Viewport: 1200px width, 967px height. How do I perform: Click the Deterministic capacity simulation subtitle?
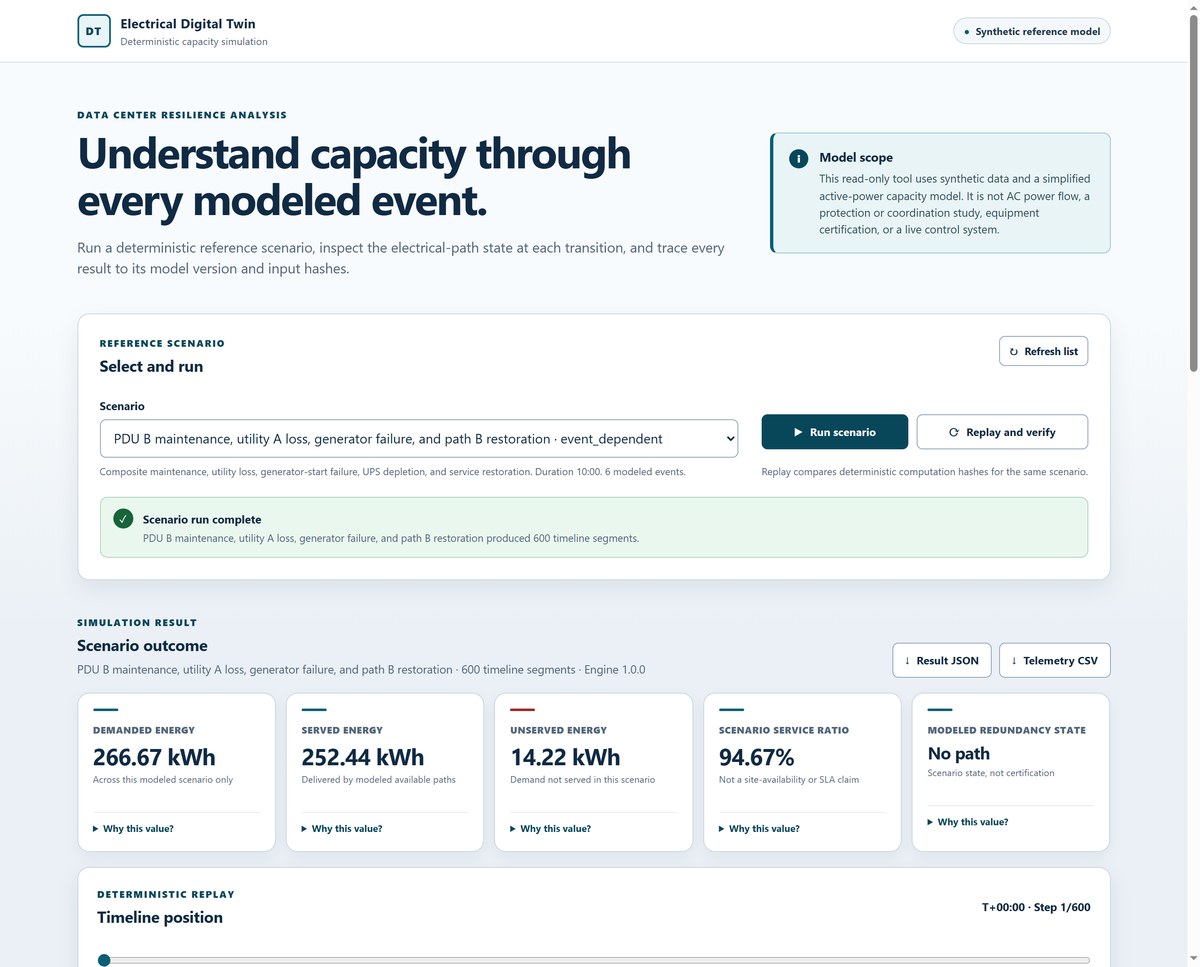coord(194,42)
